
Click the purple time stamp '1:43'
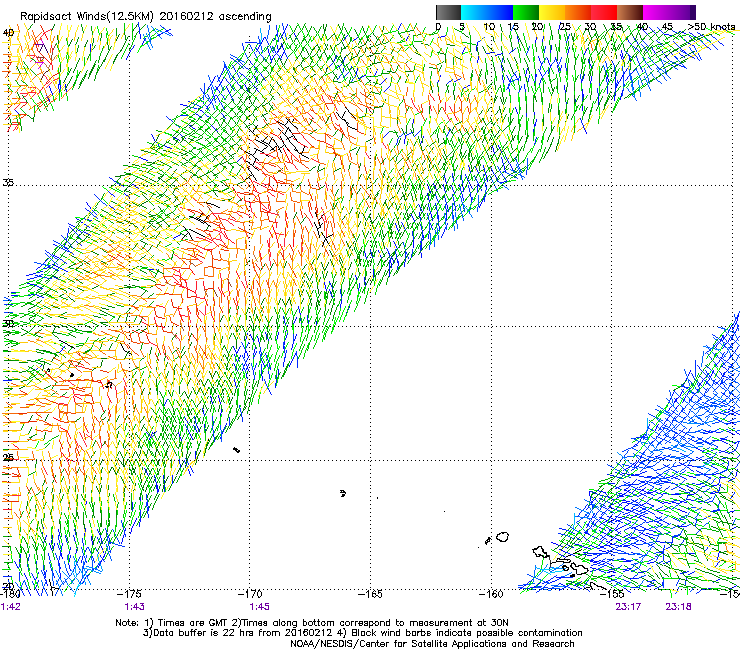135,607
